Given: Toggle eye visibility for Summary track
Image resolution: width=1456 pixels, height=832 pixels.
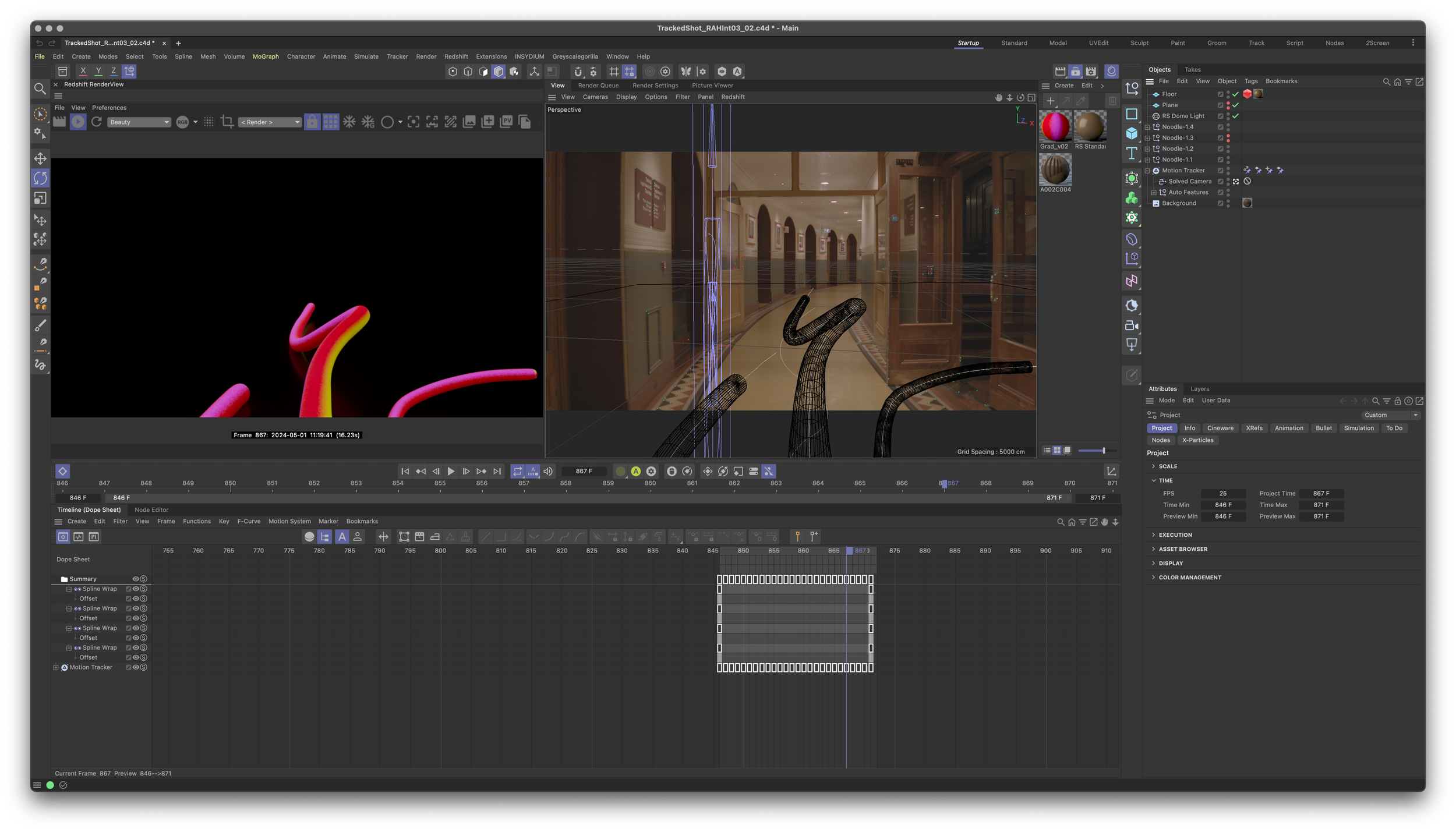Looking at the screenshot, I should pos(136,579).
